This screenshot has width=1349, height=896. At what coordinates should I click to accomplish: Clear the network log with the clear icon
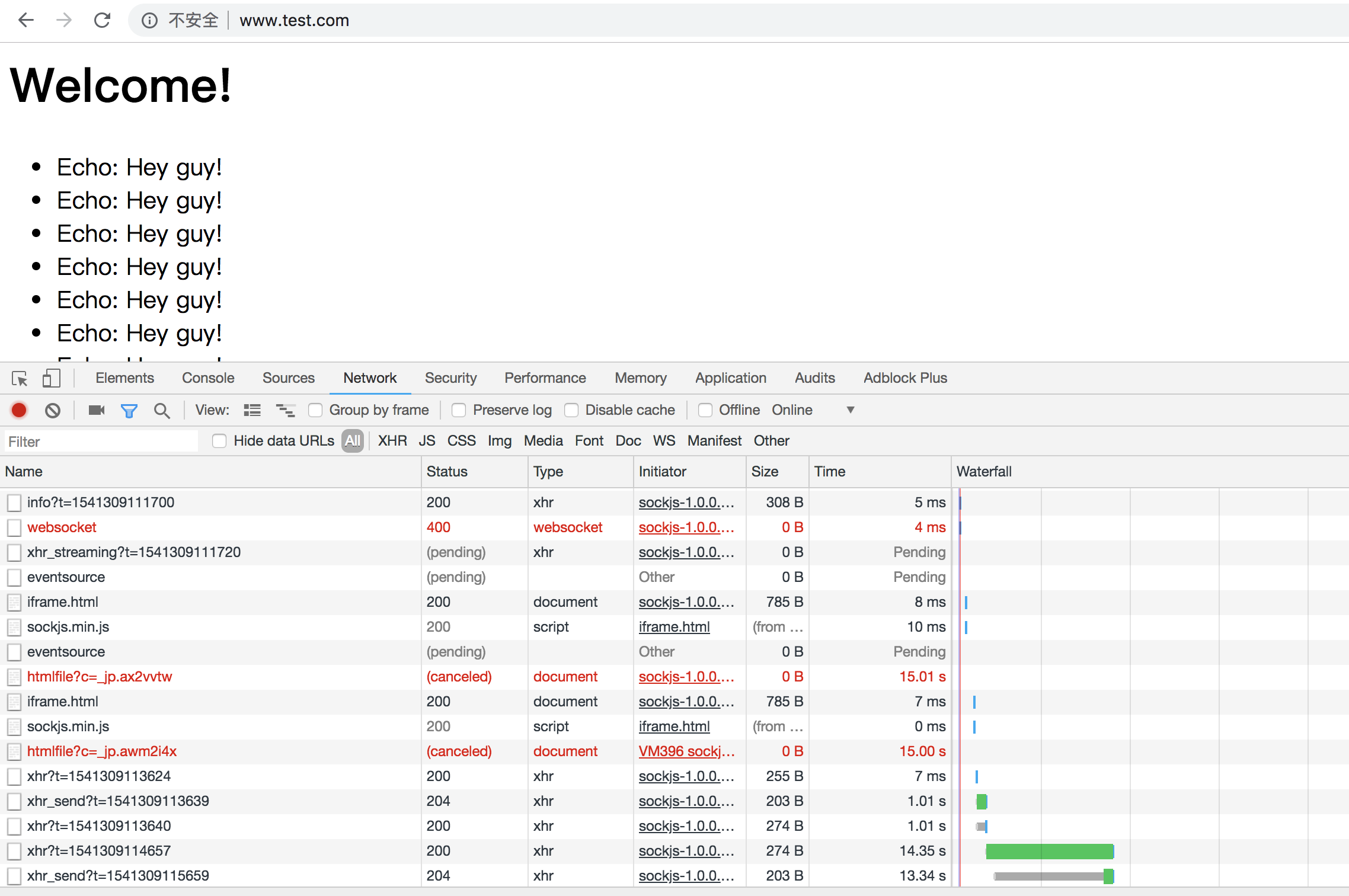click(53, 410)
